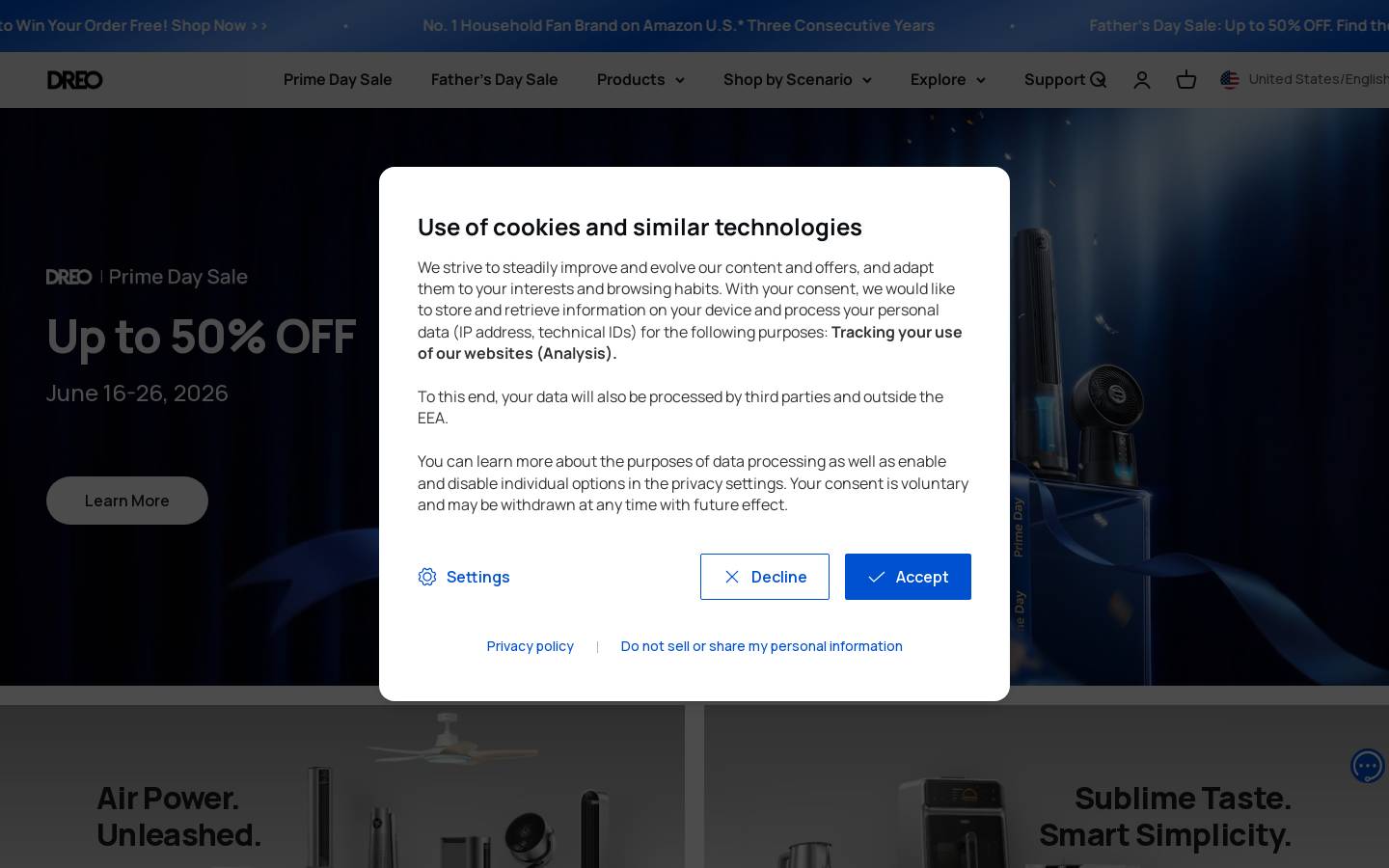Image resolution: width=1389 pixels, height=868 pixels.
Task: Click the Learn More hero button
Action: click(x=127, y=501)
